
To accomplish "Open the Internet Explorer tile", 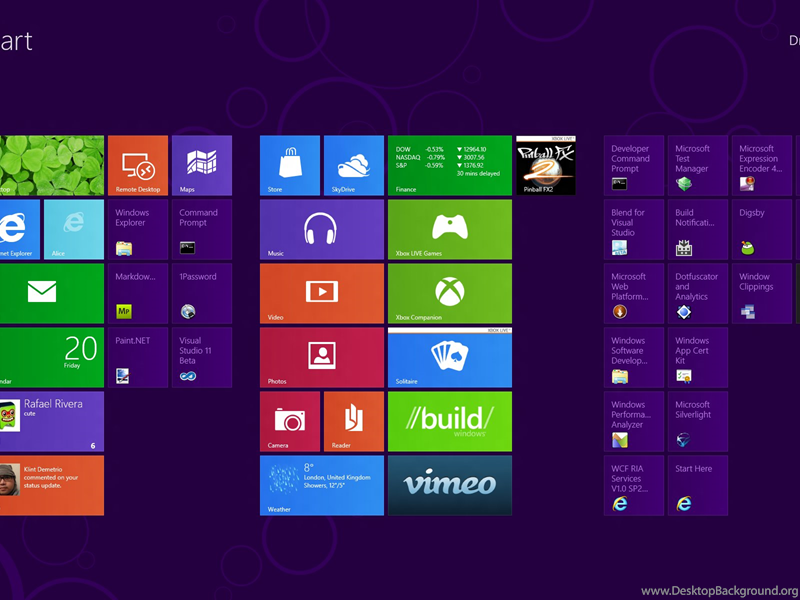I will (x=20, y=230).
